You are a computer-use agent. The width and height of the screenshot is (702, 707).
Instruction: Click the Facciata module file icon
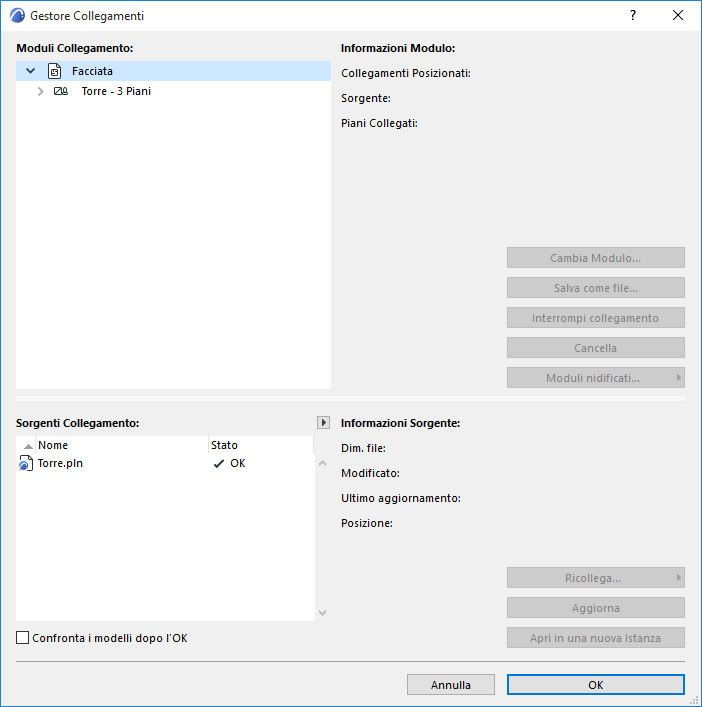coord(55,71)
